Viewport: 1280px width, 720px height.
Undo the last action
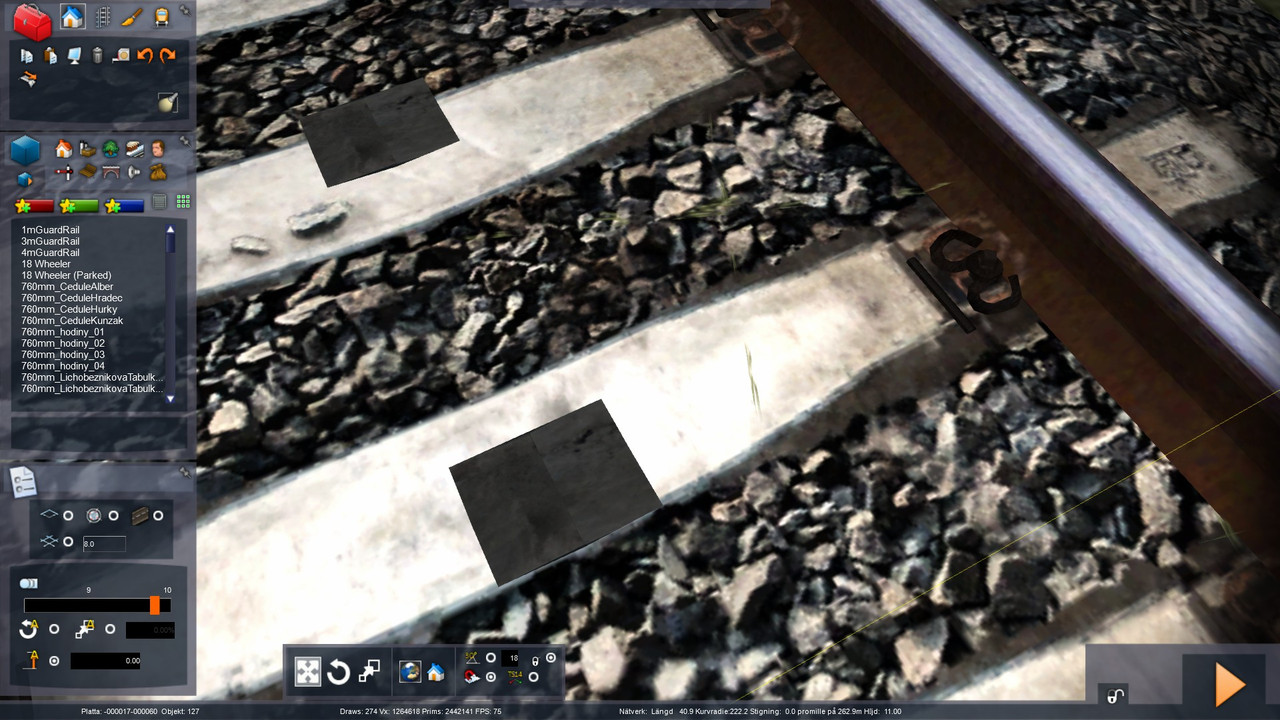[144, 55]
